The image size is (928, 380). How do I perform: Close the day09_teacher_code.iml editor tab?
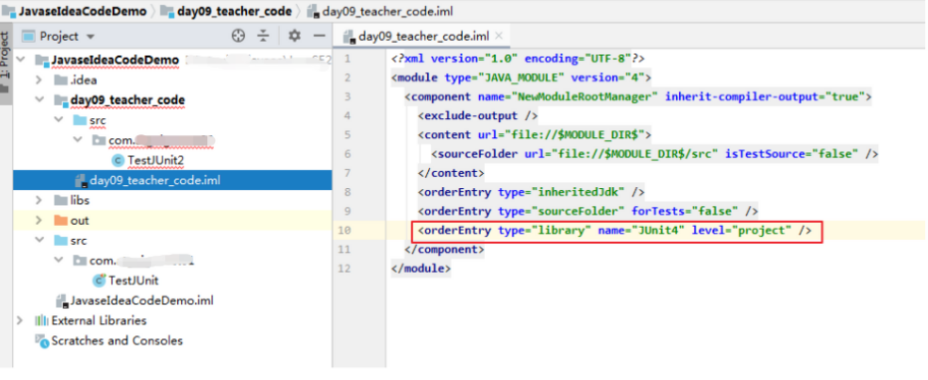pyautogui.click(x=498, y=36)
